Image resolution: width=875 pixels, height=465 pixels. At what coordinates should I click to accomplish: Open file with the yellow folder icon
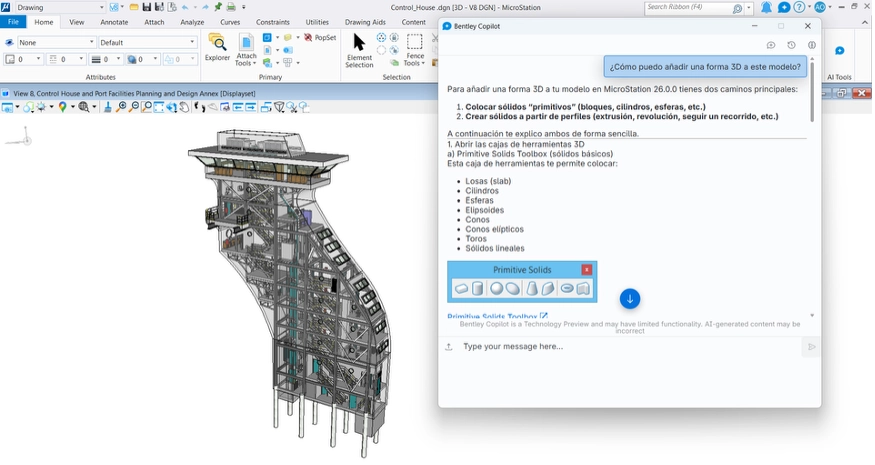point(134,7)
